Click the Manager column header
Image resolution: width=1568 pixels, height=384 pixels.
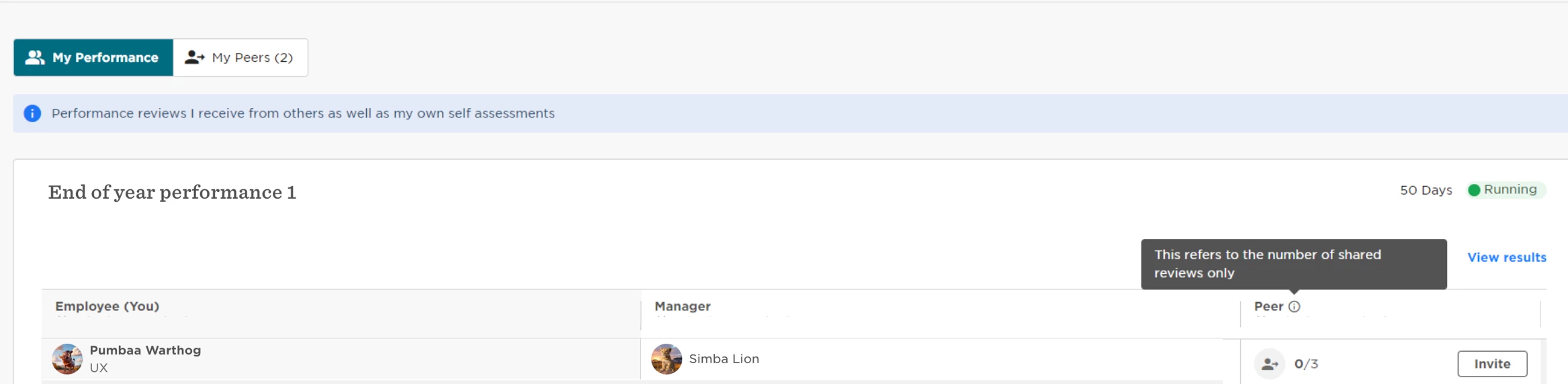pos(683,306)
